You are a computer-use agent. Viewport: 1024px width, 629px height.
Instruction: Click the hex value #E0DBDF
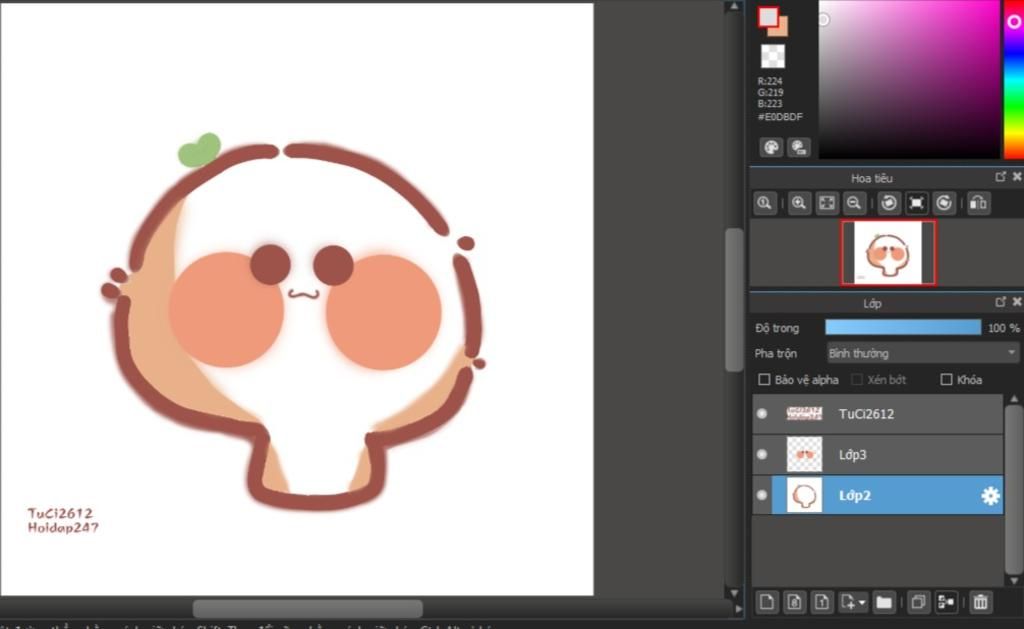(x=780, y=117)
